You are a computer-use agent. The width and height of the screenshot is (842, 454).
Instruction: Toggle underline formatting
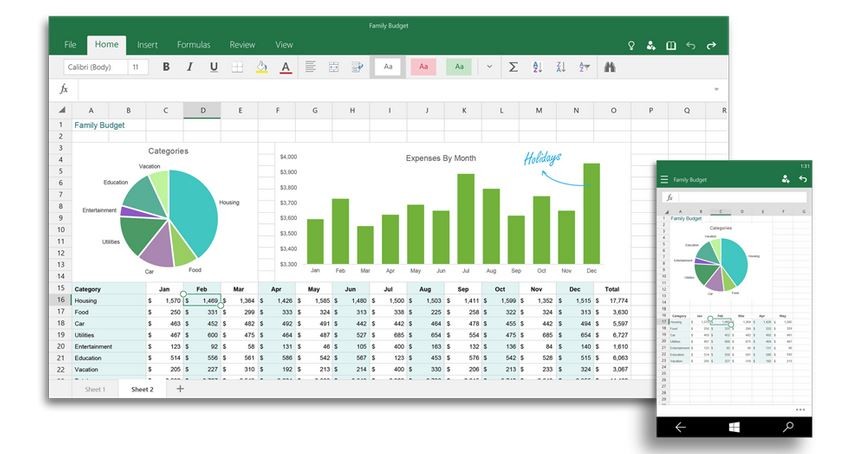pos(214,67)
